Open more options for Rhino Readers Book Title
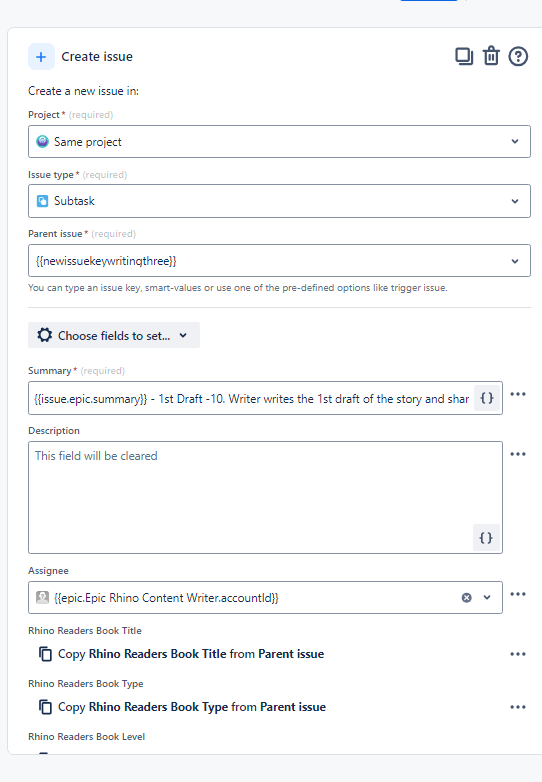 pos(518,654)
